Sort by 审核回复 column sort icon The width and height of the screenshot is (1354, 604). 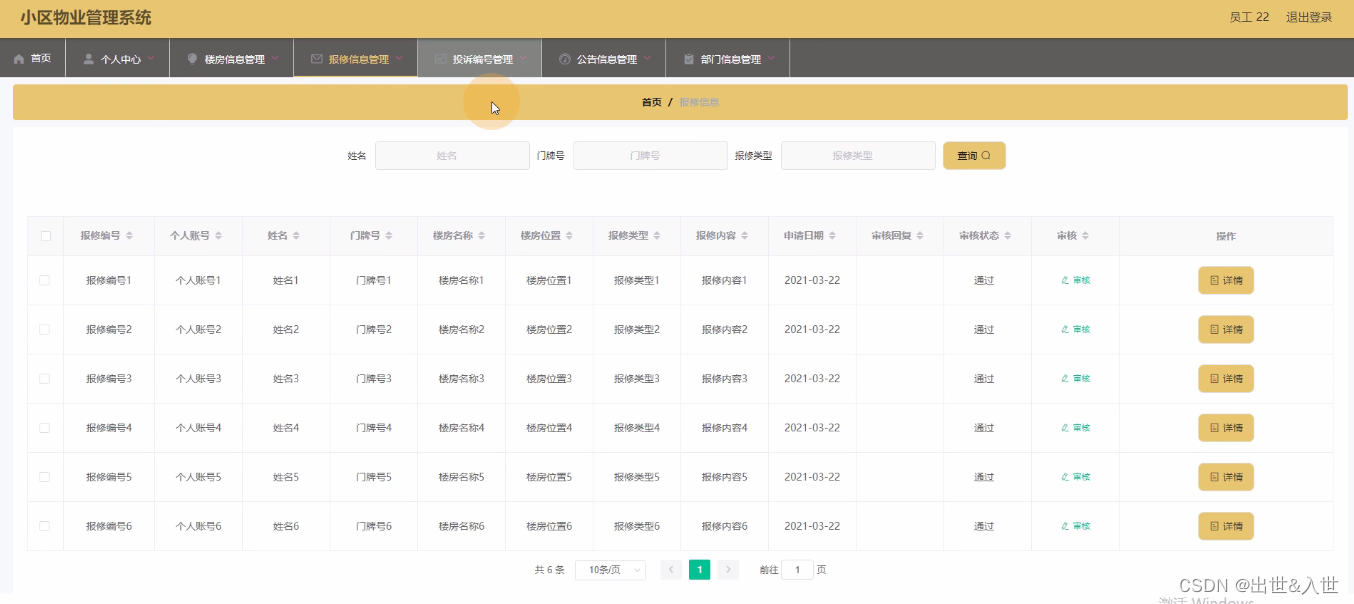tap(920, 236)
